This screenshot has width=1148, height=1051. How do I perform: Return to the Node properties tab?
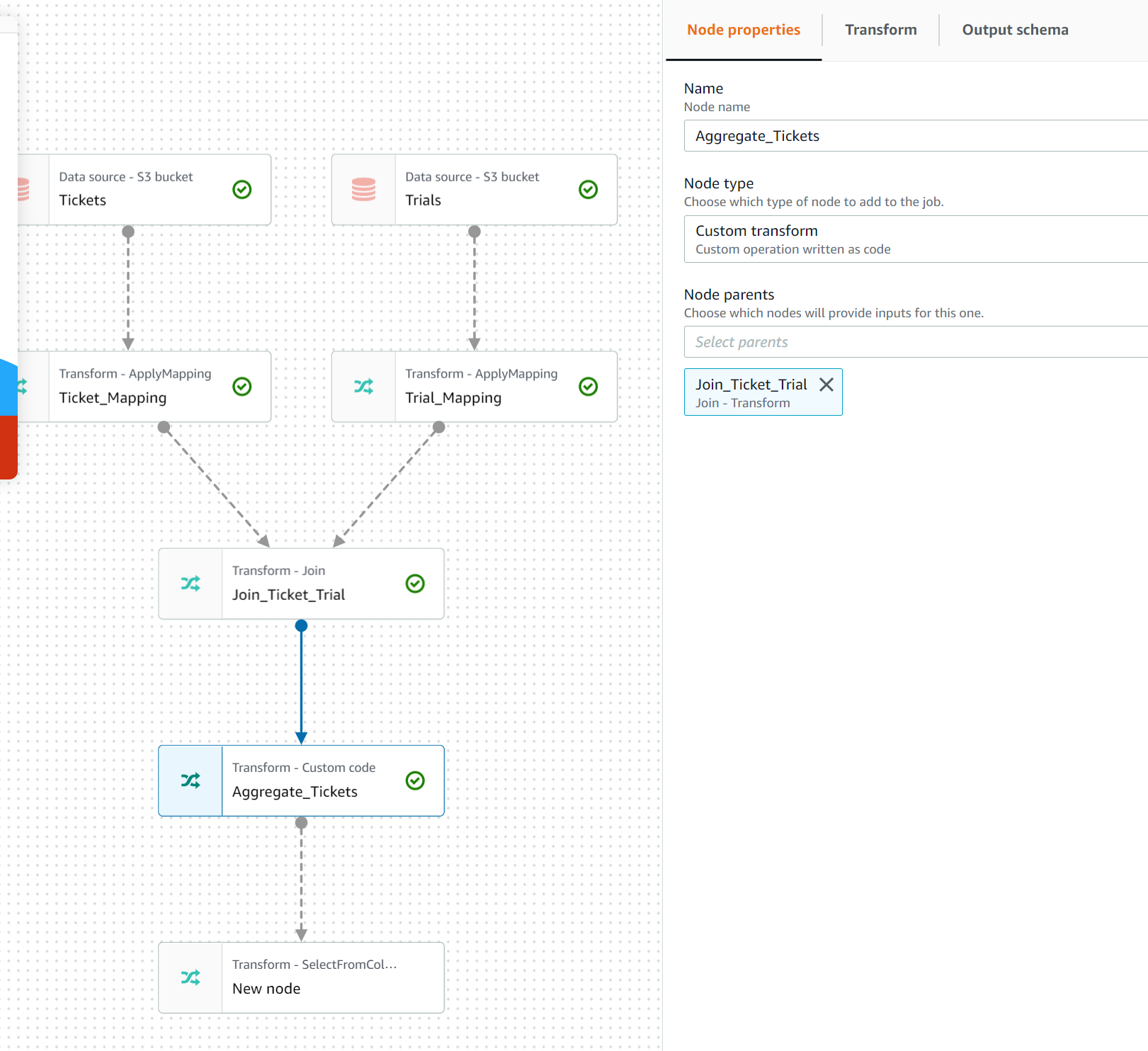click(x=744, y=30)
